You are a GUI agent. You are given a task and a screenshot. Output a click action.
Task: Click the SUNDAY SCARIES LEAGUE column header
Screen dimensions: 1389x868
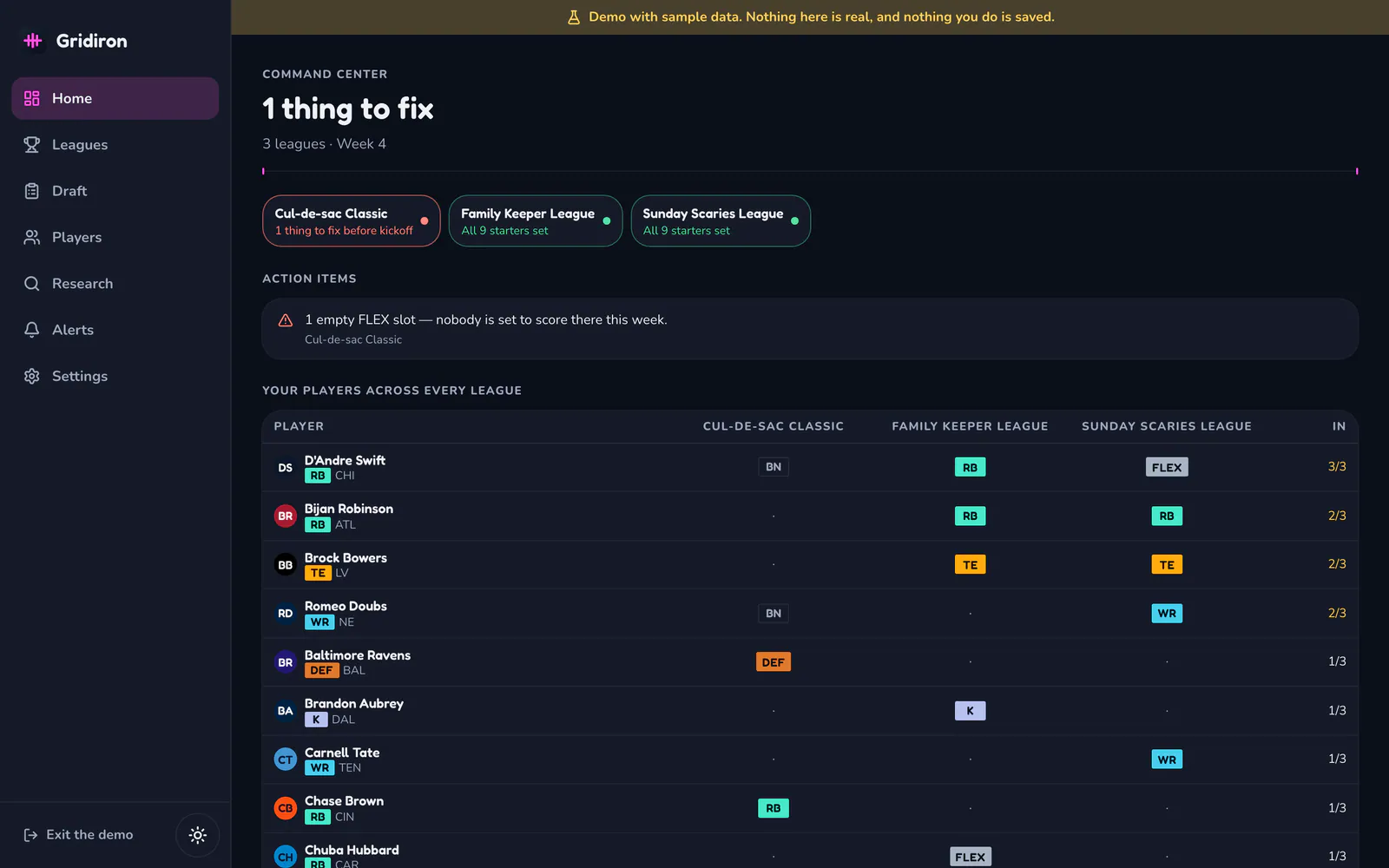tap(1167, 426)
